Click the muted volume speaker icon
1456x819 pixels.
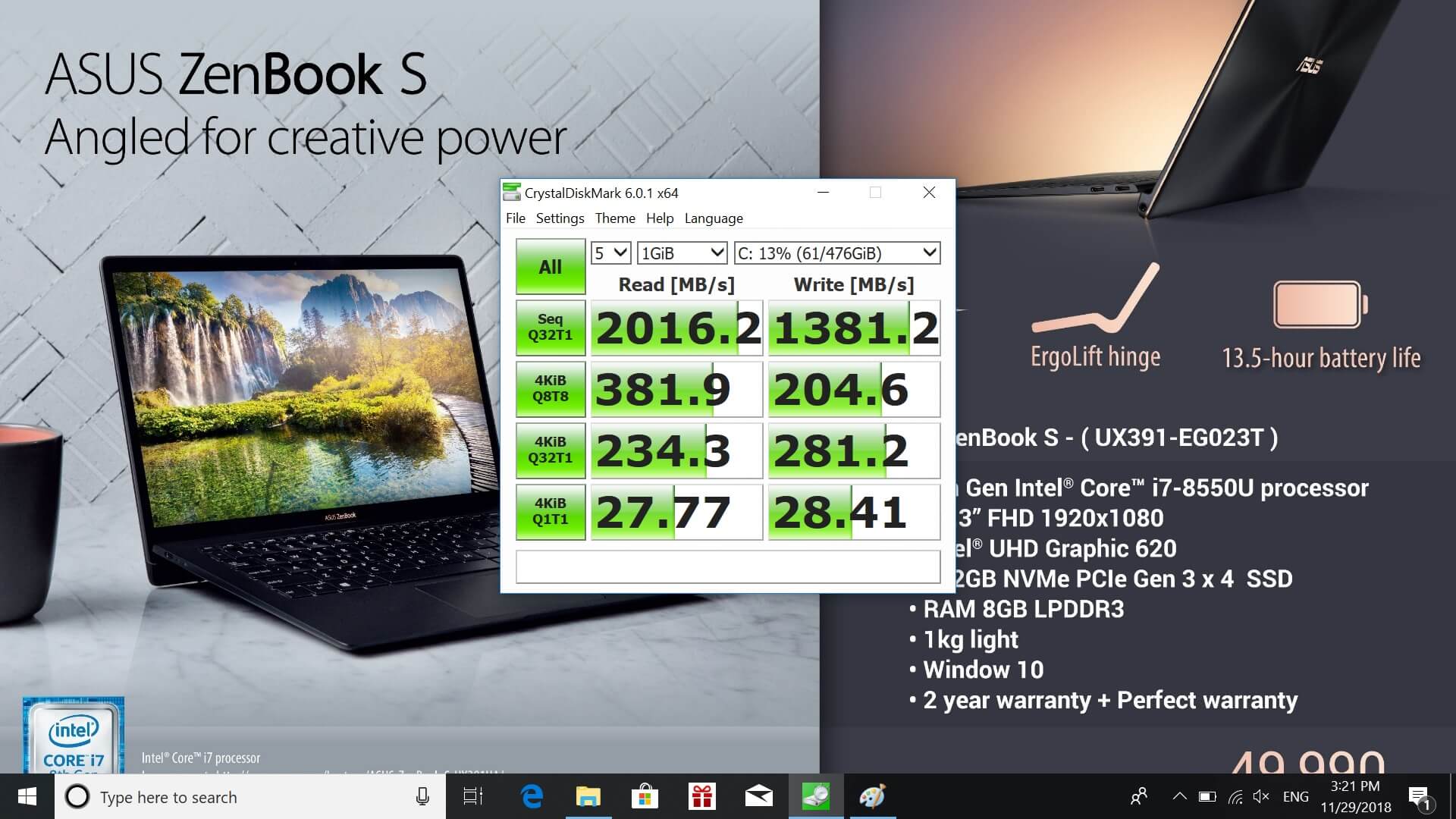coord(1262,796)
